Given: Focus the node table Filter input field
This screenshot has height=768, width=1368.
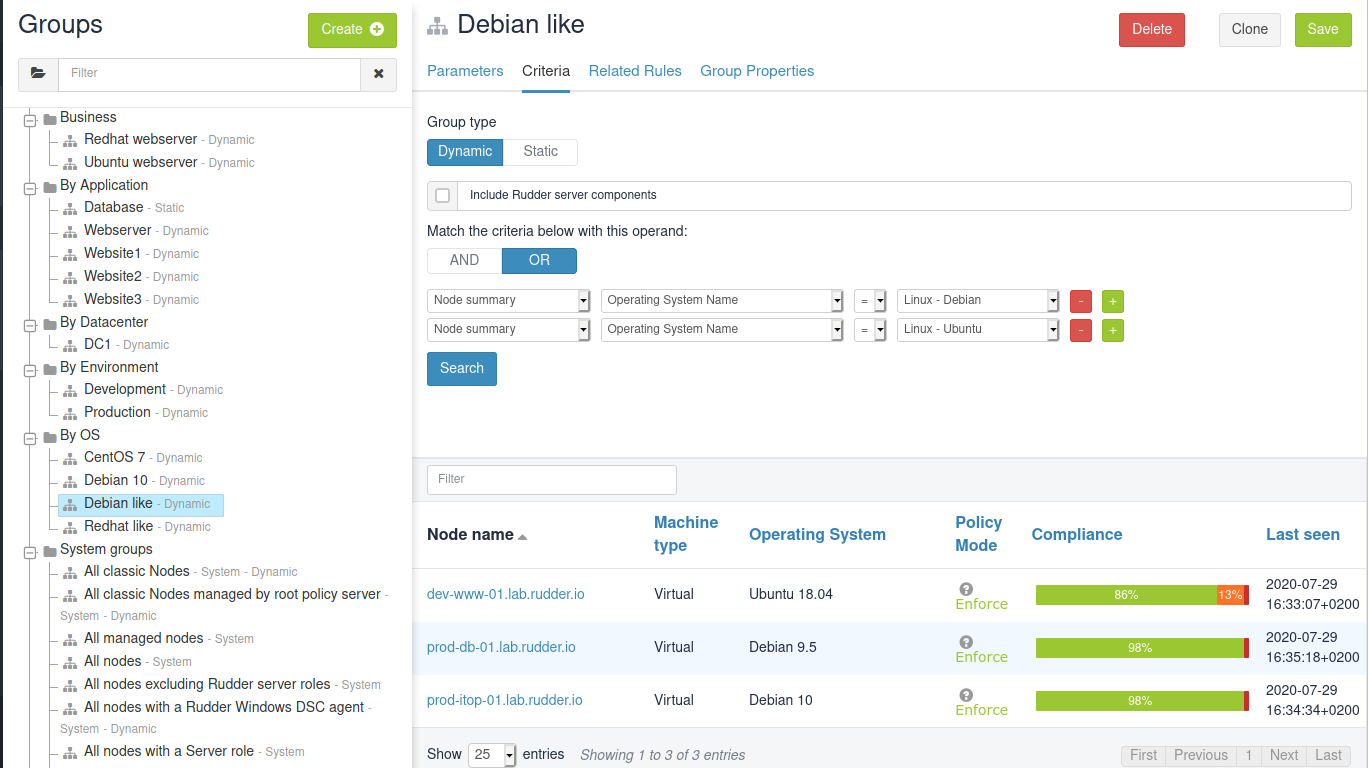Looking at the screenshot, I should 552,480.
